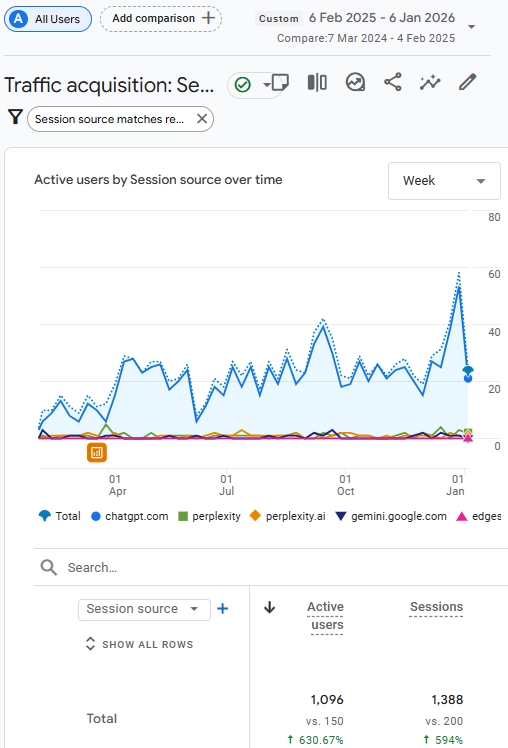This screenshot has height=748, width=508.
Task: Click the sort descending arrow icon
Action: (270, 607)
